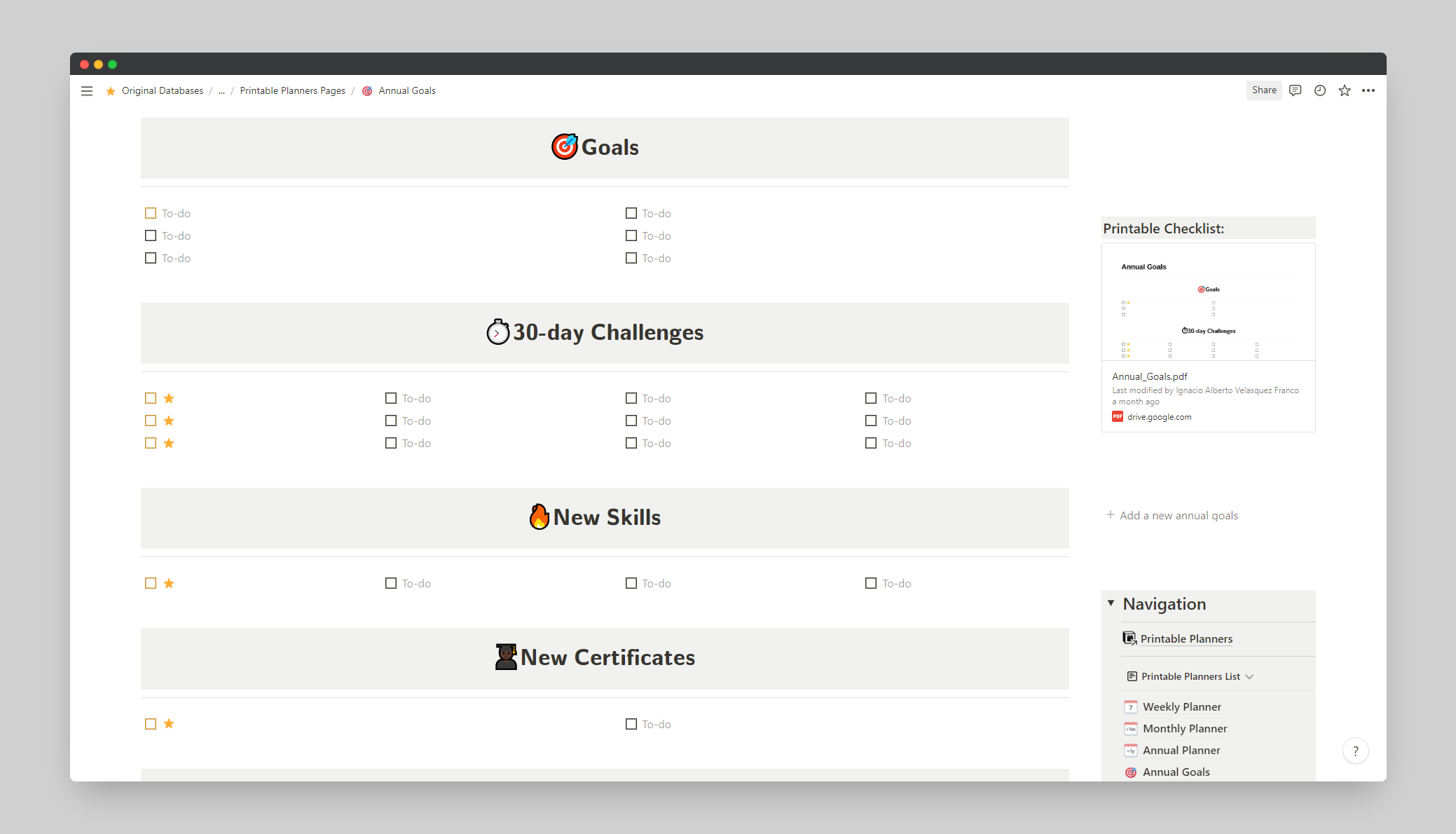The image size is (1456, 834).
Task: View page history clock icon
Action: tap(1319, 90)
